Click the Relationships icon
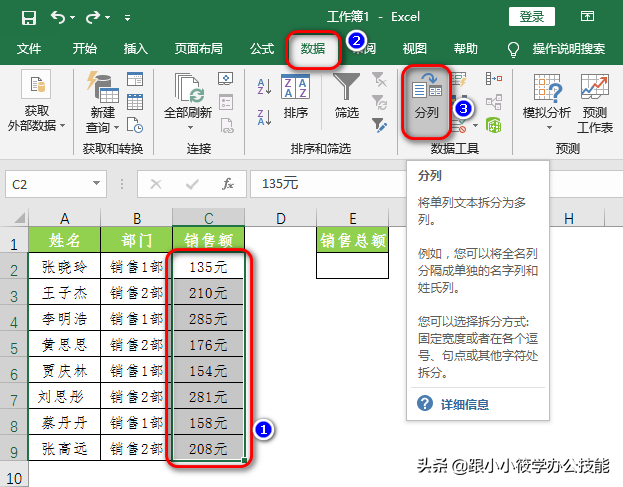623x487 pixels. 493,102
